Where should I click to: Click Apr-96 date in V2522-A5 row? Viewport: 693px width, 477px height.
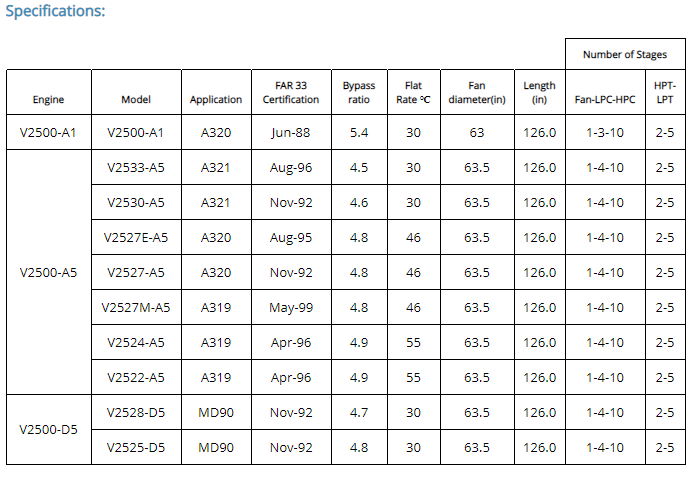[x=291, y=378]
